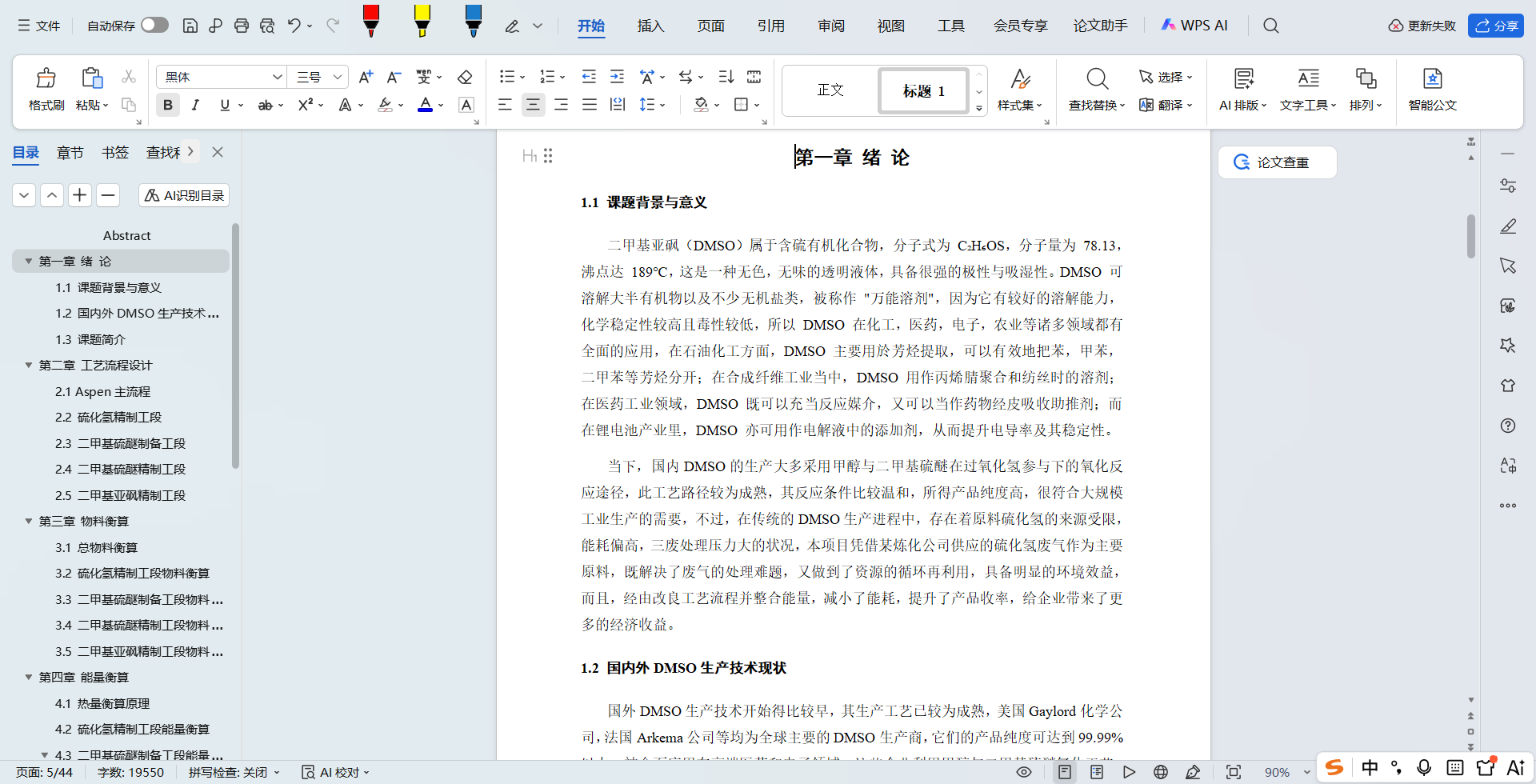Open the 页面 (Page) ribbon tab
The image size is (1536, 784).
(710, 26)
